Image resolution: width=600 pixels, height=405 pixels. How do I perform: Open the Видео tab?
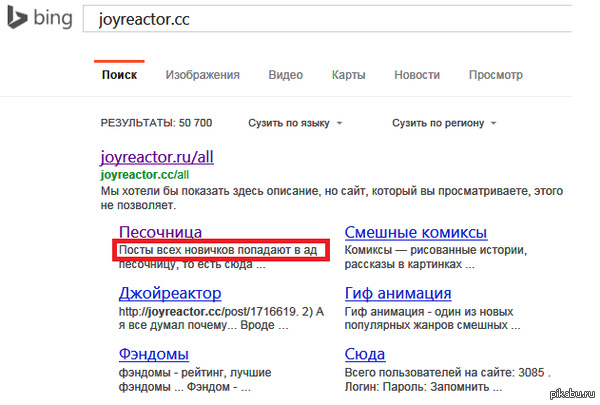click(x=285, y=75)
